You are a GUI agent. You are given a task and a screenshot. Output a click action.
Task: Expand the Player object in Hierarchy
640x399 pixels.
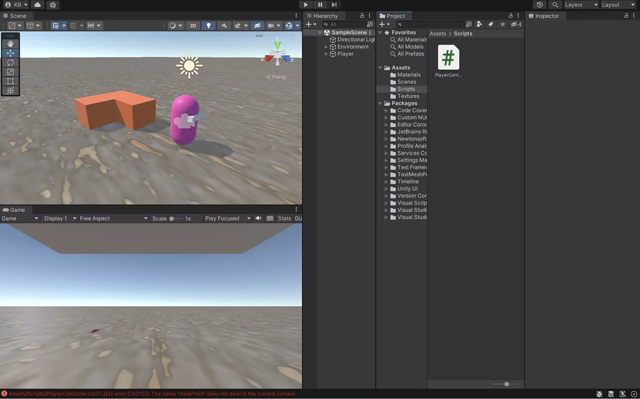pos(326,54)
